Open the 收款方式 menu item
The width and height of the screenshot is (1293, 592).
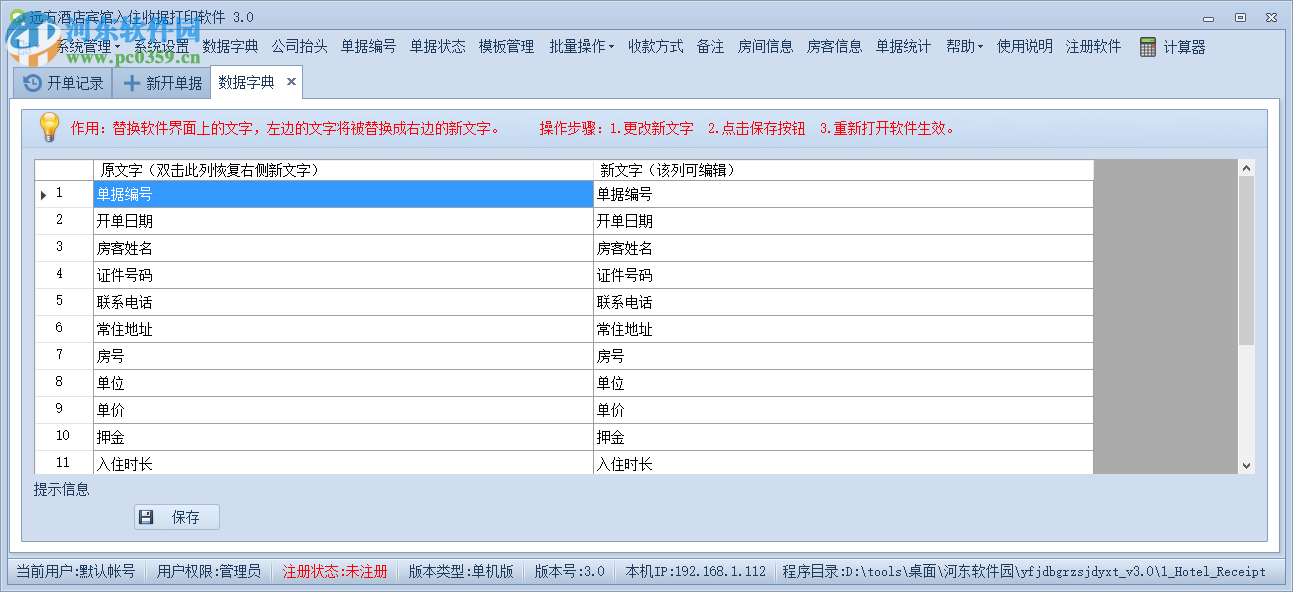(x=655, y=46)
